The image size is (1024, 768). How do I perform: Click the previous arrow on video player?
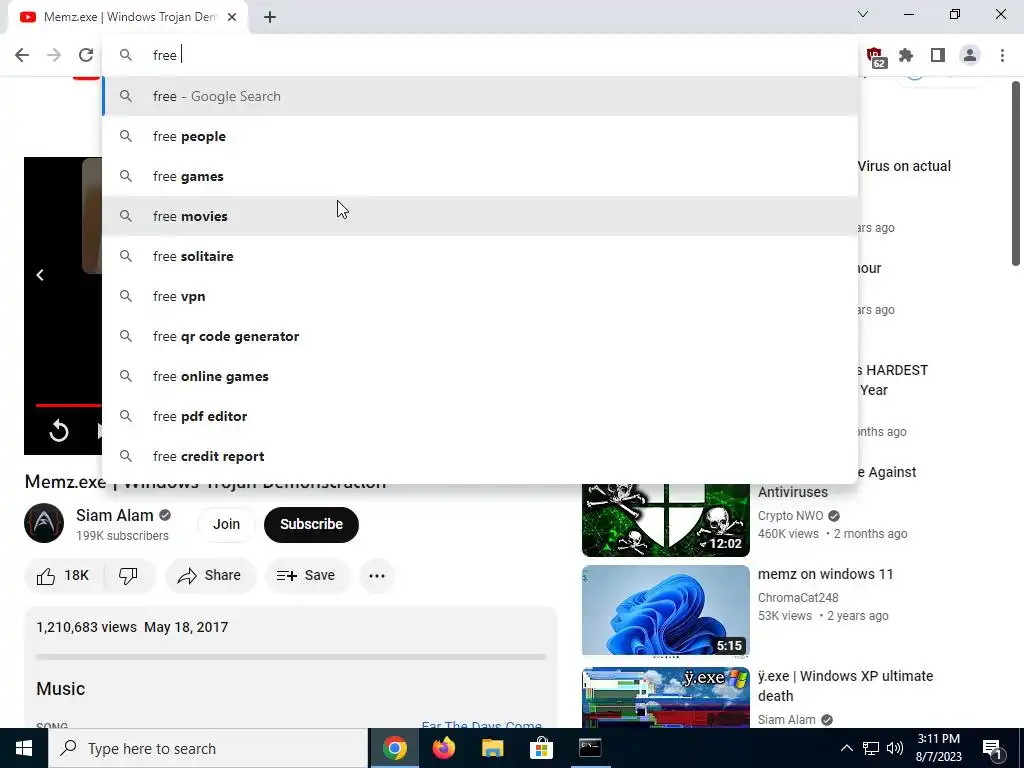click(x=40, y=275)
